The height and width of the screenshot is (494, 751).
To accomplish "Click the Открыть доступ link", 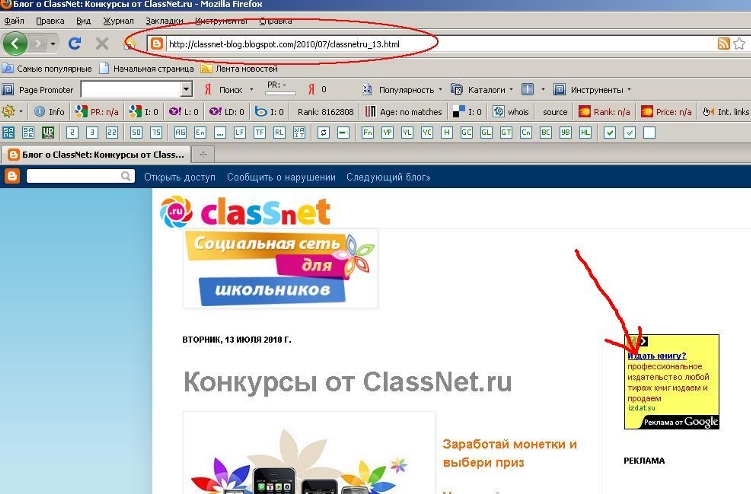I will coord(180,177).
